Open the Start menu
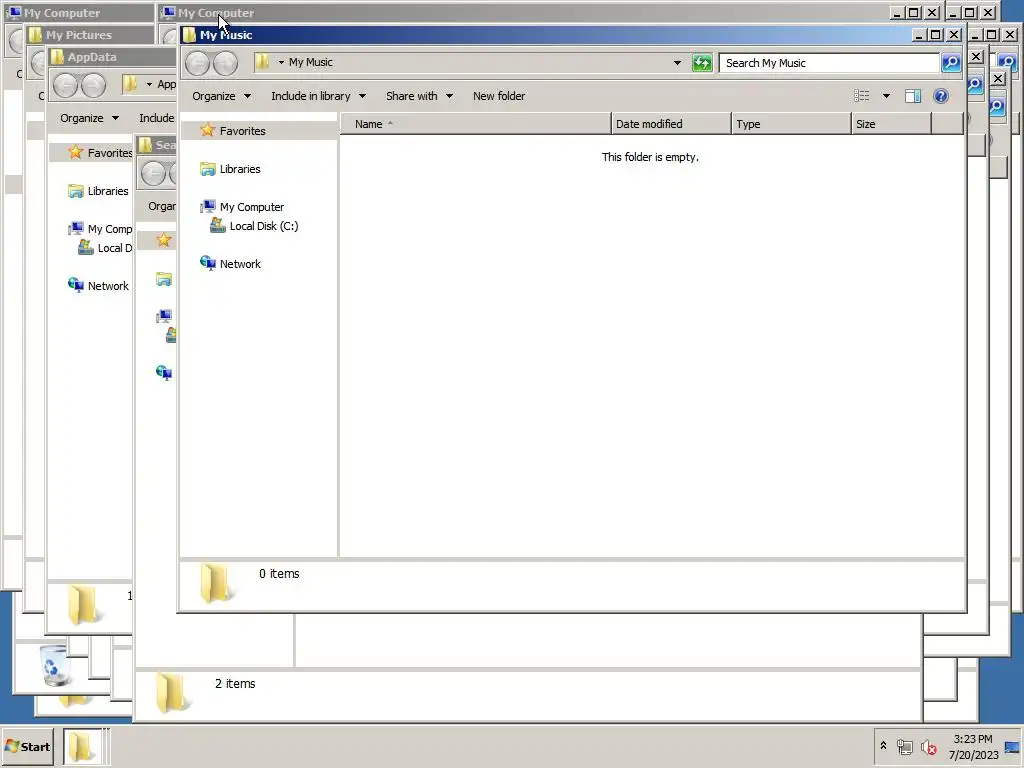The image size is (1024, 768). pos(27,746)
